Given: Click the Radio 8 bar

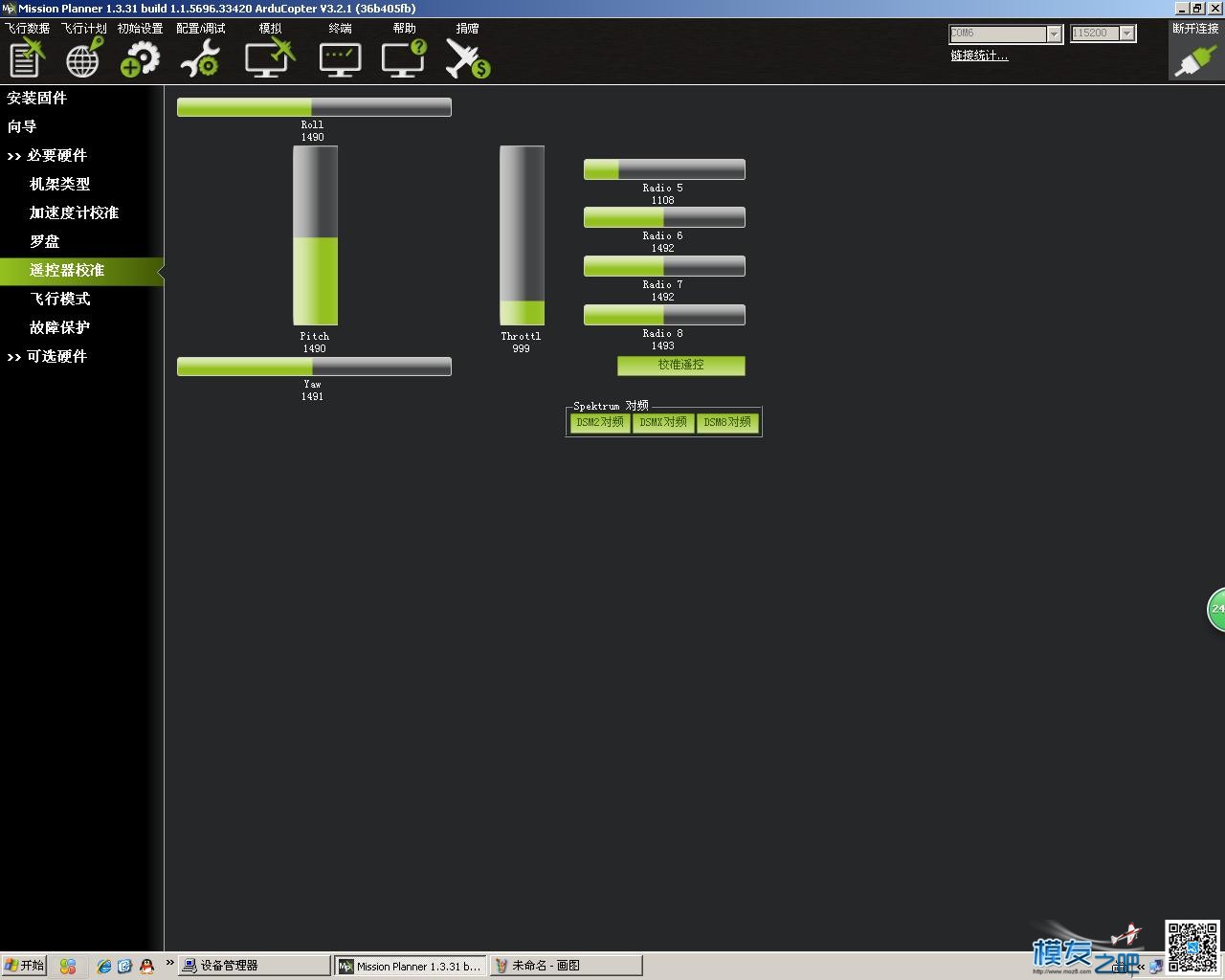Looking at the screenshot, I should [664, 315].
